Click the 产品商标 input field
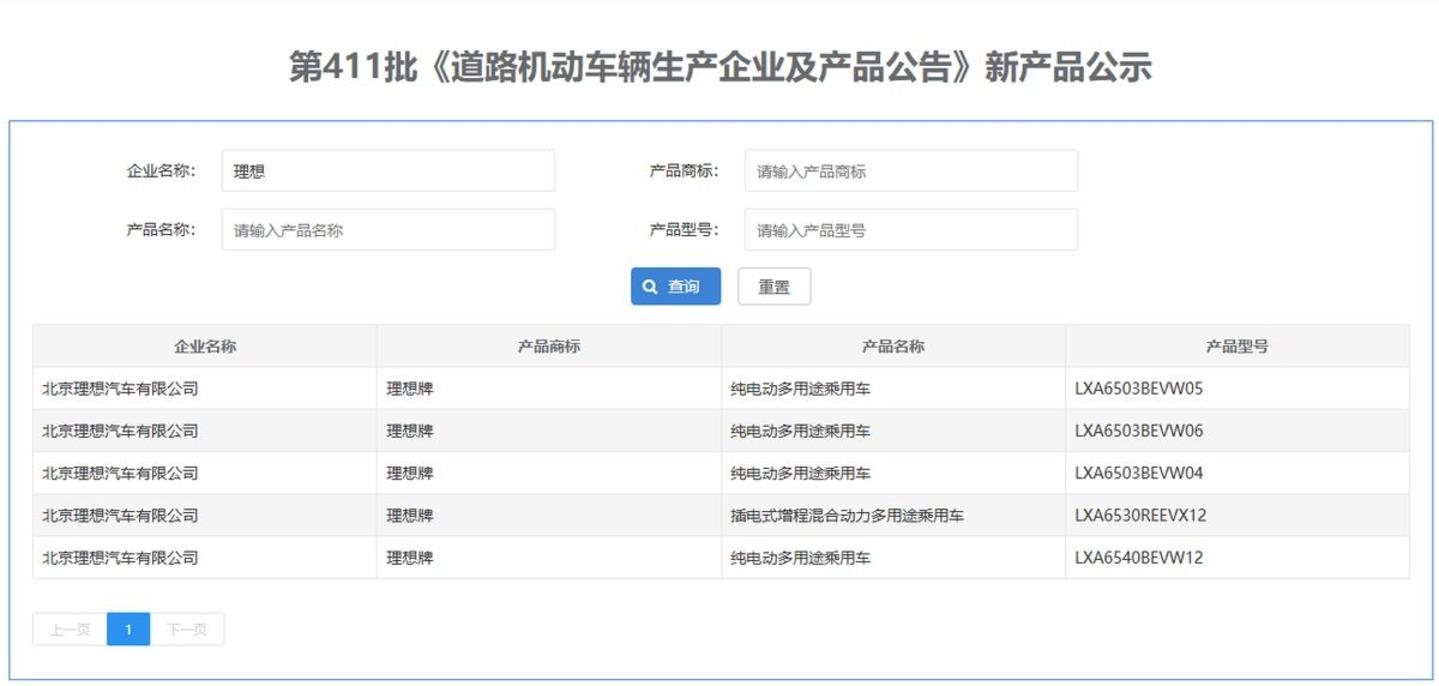 pos(911,171)
